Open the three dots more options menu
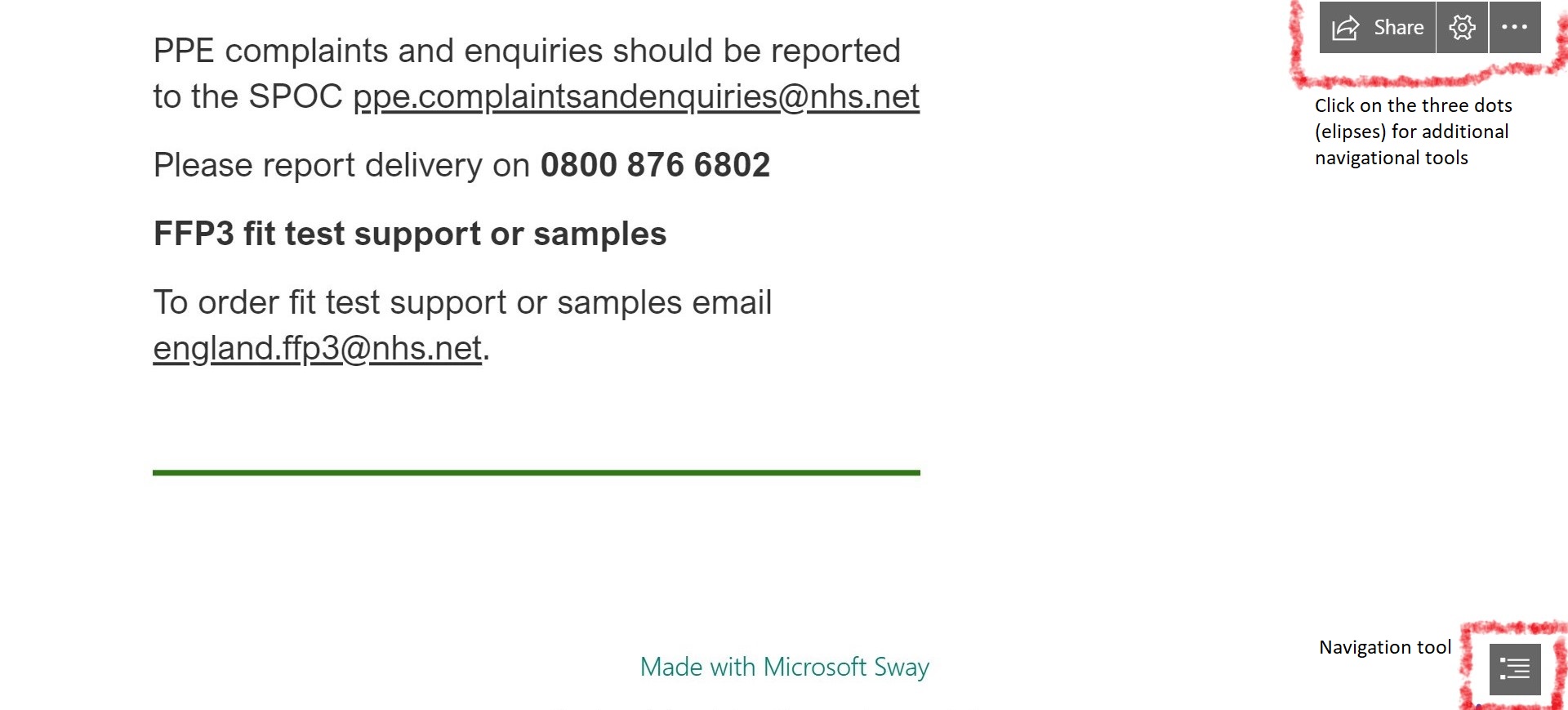 pos(1515,28)
